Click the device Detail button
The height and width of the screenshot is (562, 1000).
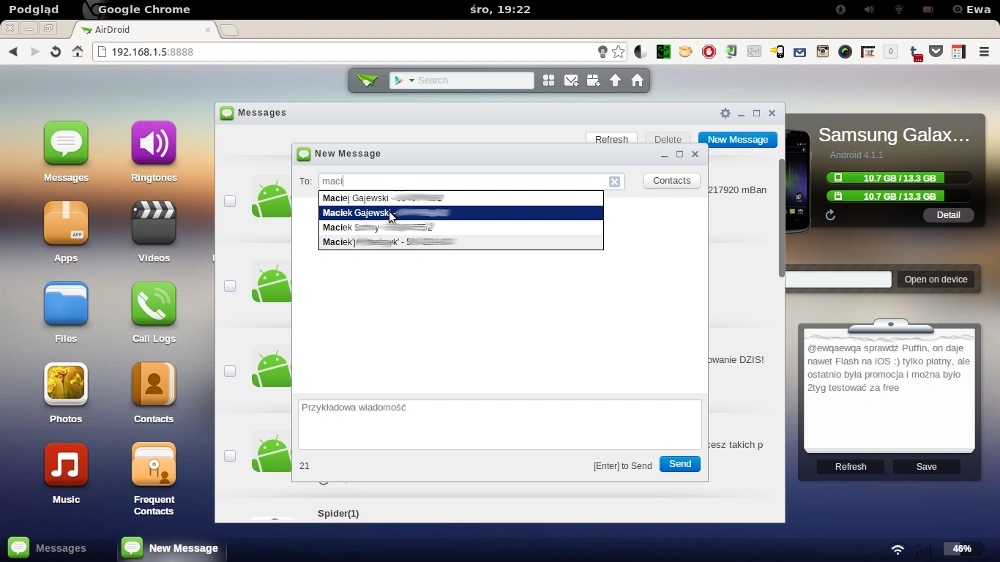click(948, 215)
